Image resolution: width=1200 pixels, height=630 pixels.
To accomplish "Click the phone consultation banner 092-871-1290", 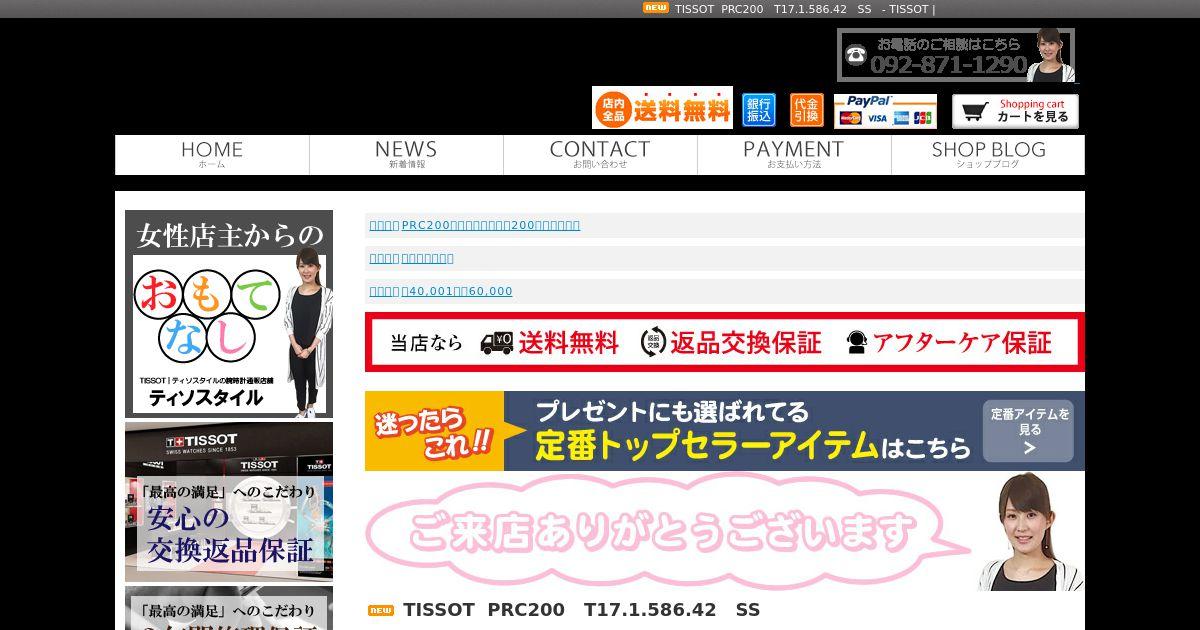I will [956, 55].
